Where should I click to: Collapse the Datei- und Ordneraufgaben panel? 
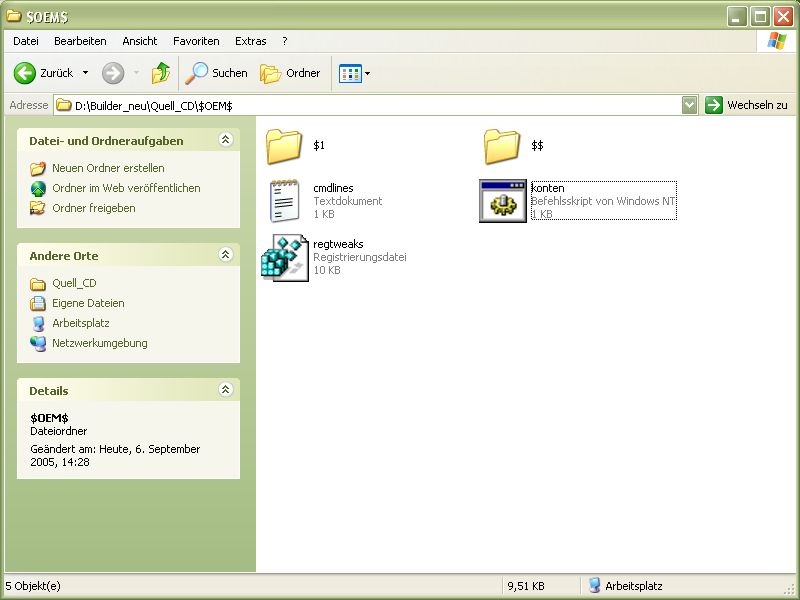(x=226, y=141)
